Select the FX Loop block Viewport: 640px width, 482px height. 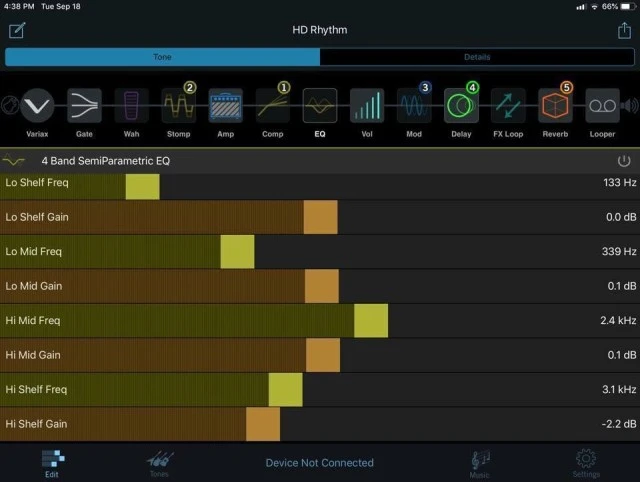508,106
